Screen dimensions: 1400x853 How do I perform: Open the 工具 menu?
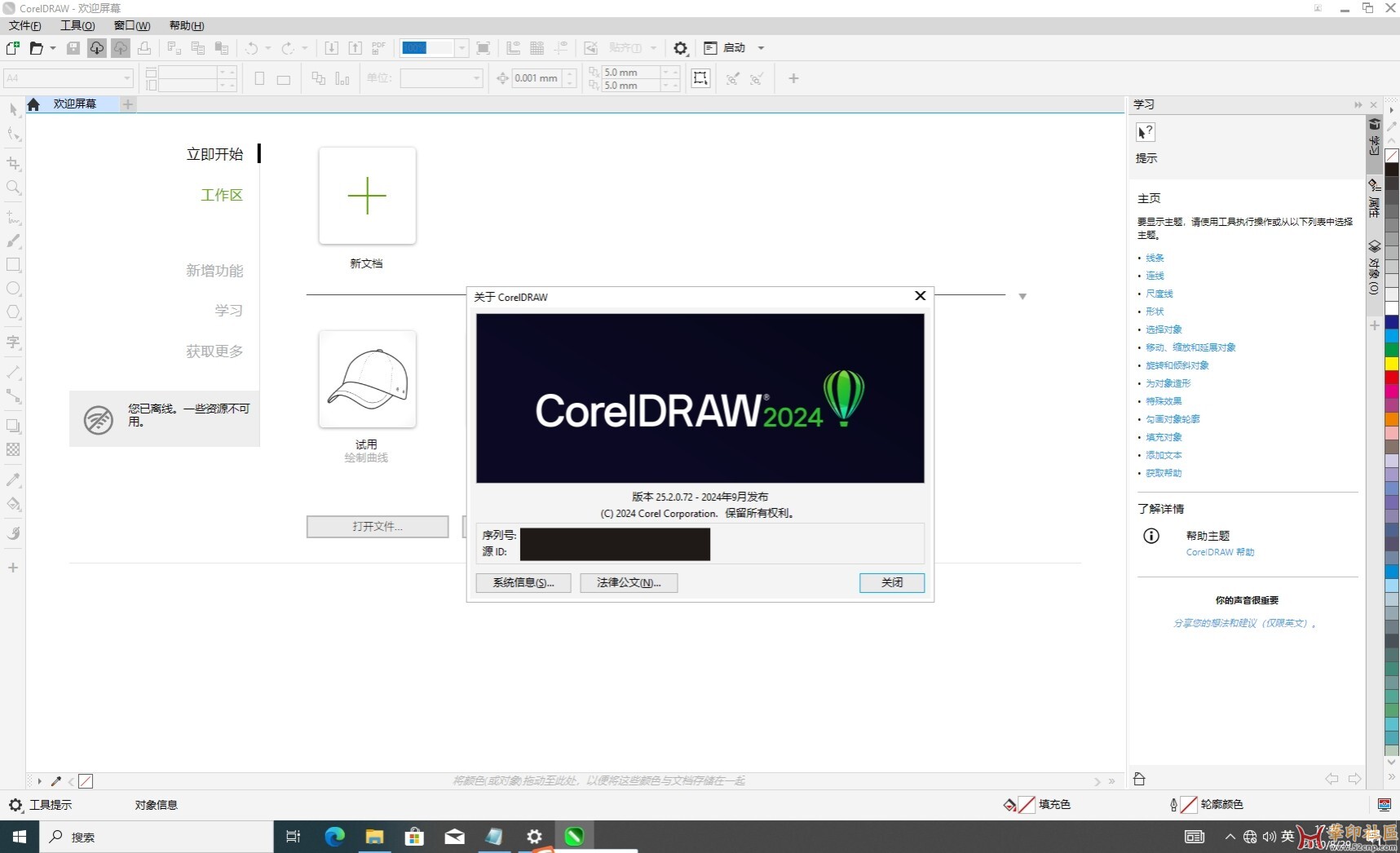point(77,25)
